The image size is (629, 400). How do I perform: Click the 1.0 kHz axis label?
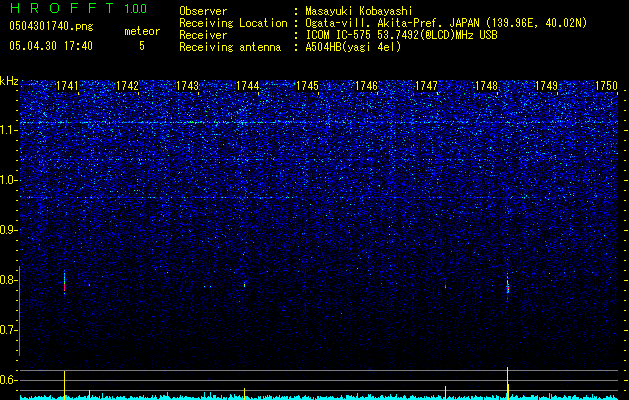(x=9, y=180)
